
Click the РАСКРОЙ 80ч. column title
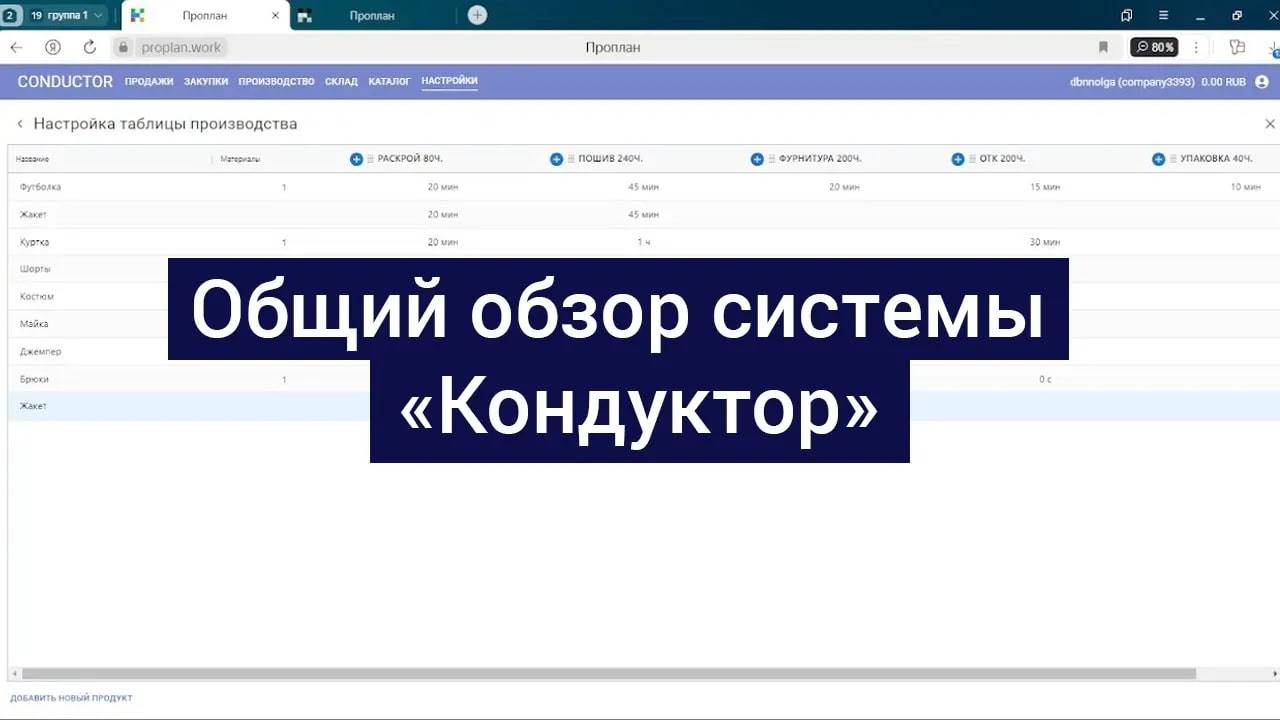point(410,159)
